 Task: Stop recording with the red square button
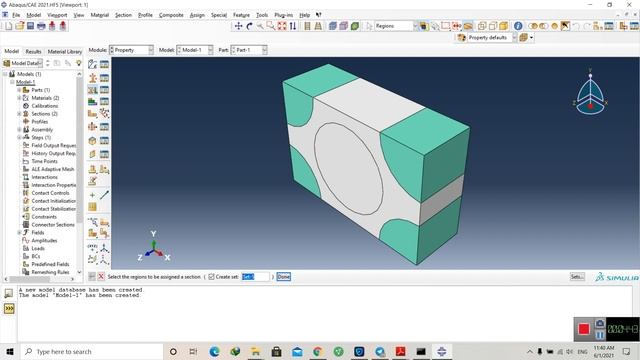click(x=584, y=329)
